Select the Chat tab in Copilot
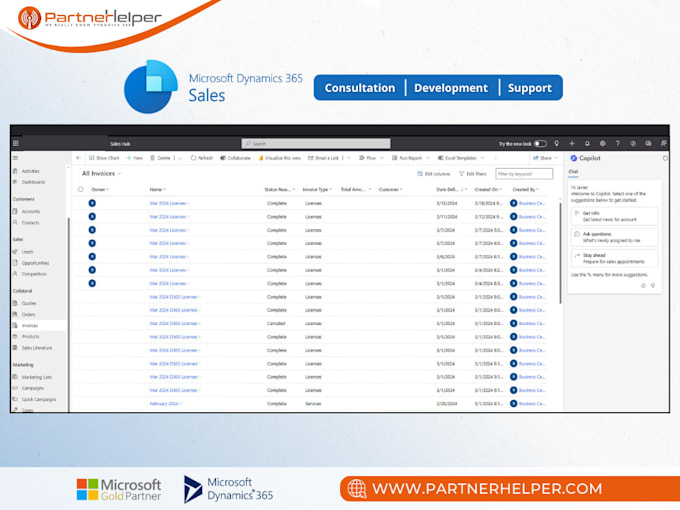The height and width of the screenshot is (510, 680). (x=573, y=172)
